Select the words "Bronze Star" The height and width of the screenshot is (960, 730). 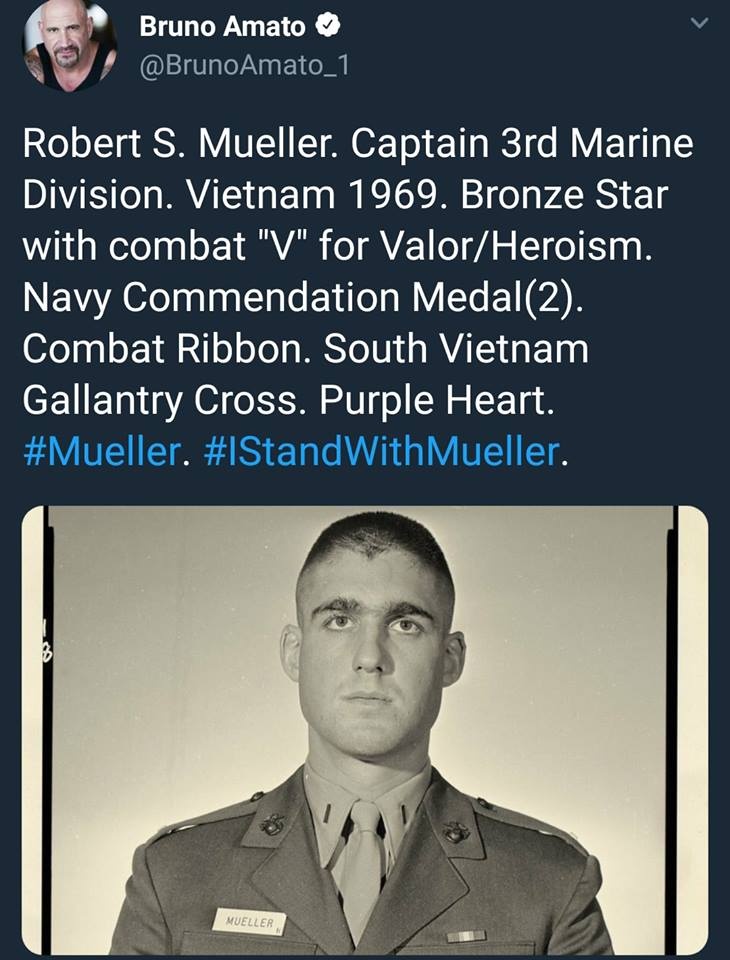point(564,195)
